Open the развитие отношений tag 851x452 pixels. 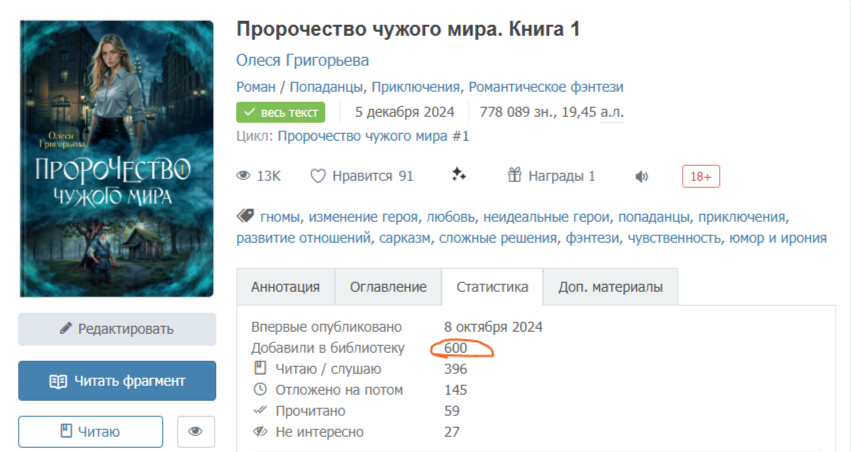(303, 238)
